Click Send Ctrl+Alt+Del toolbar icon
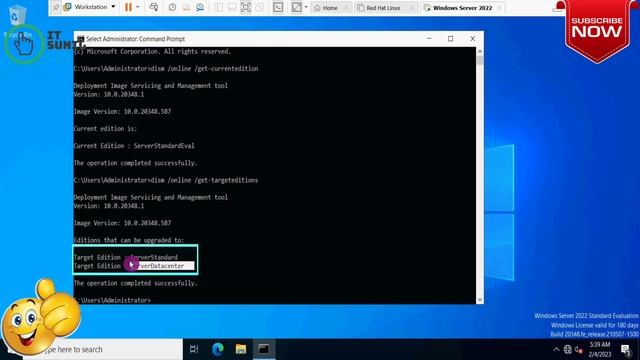The image size is (640, 360). [x=154, y=7]
